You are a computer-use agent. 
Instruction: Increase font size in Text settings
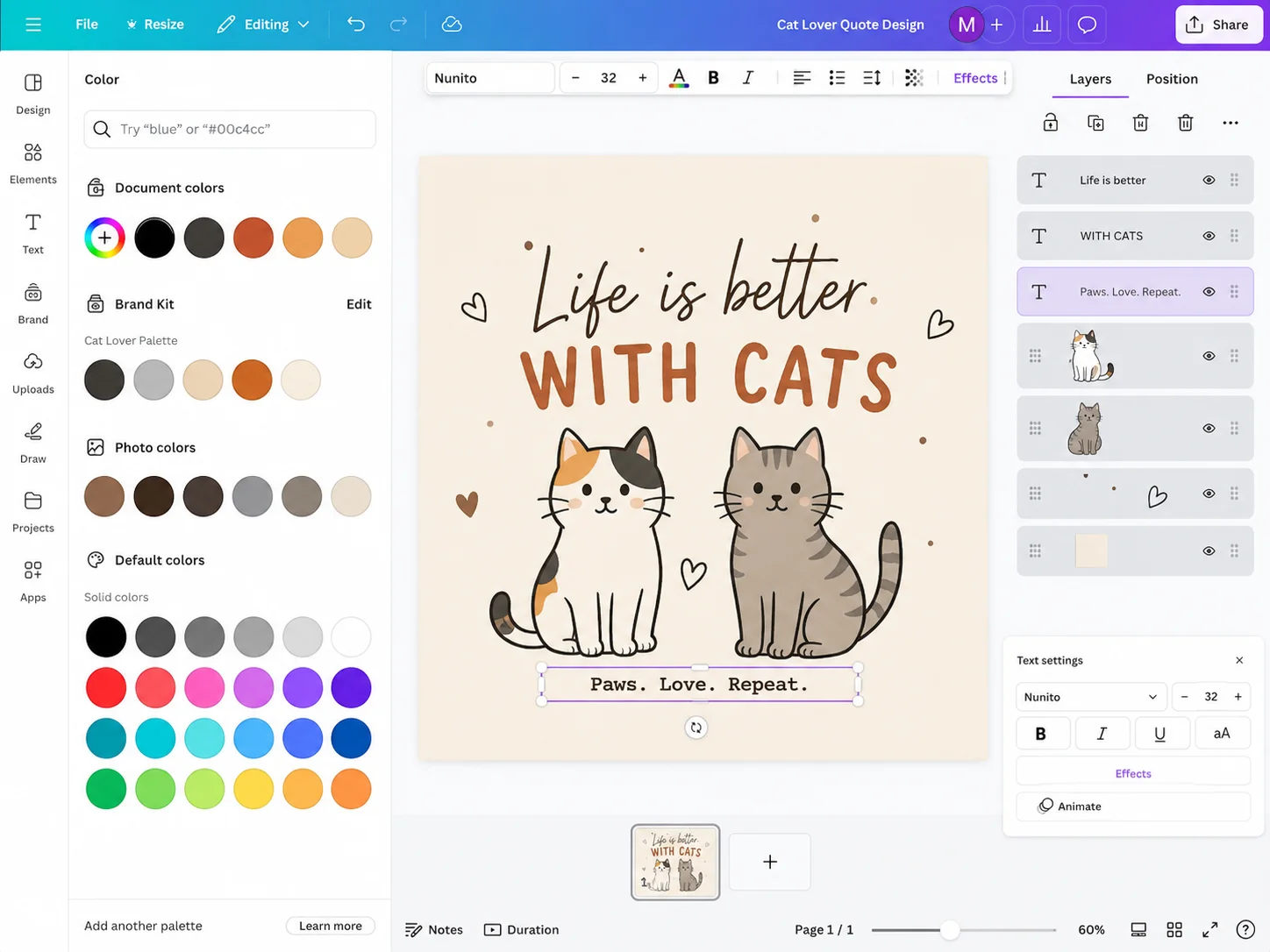click(x=1238, y=697)
